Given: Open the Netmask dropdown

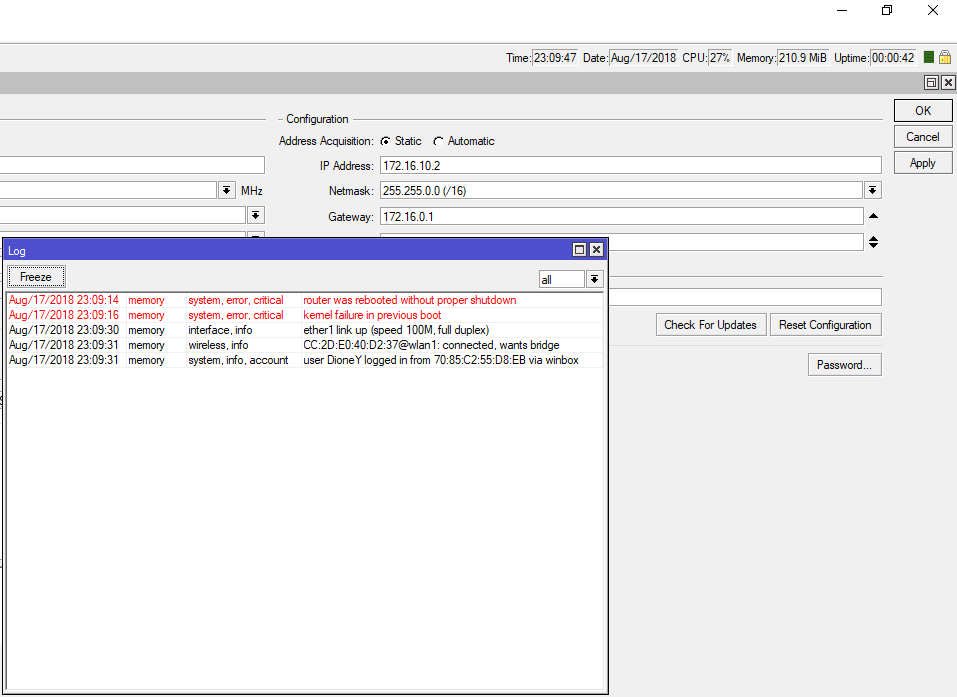Looking at the screenshot, I should click(x=873, y=190).
